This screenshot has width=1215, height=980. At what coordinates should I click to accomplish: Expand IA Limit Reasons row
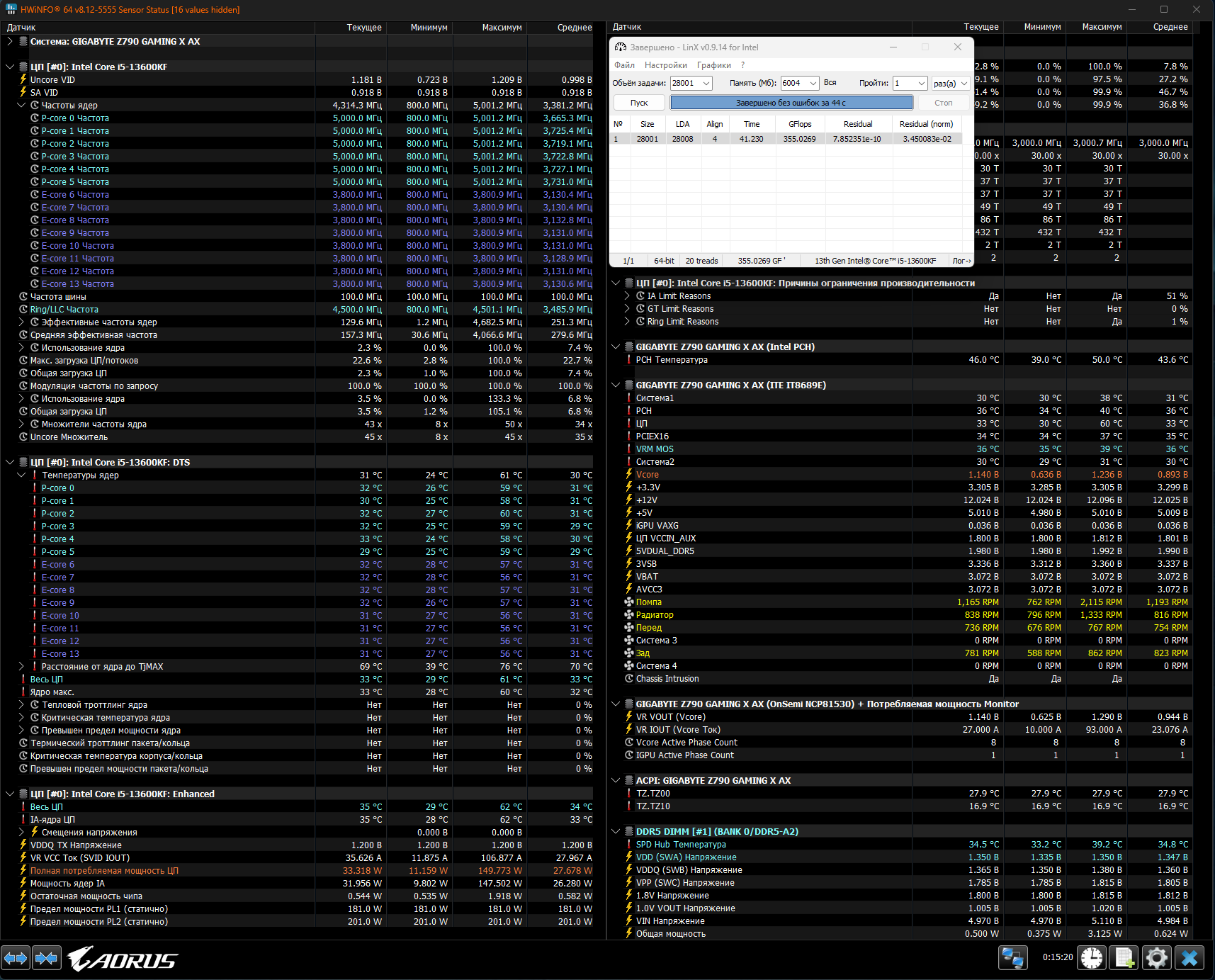[x=627, y=295]
